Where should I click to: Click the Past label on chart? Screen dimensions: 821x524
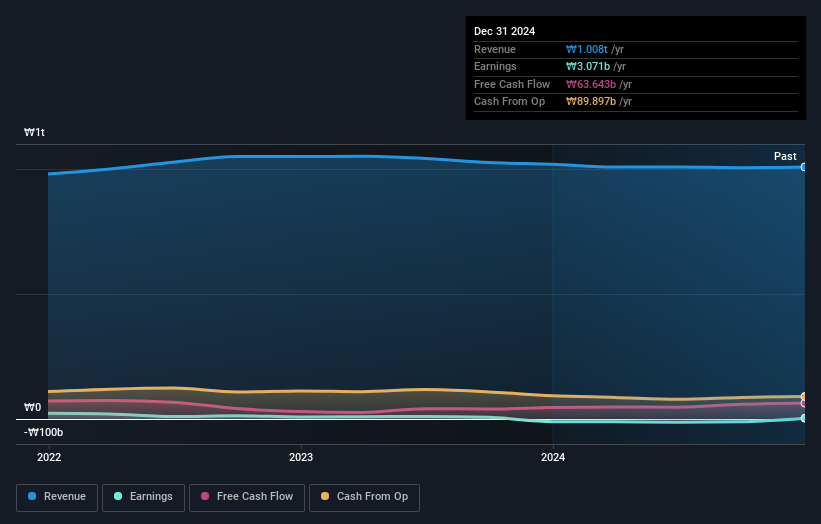point(785,156)
